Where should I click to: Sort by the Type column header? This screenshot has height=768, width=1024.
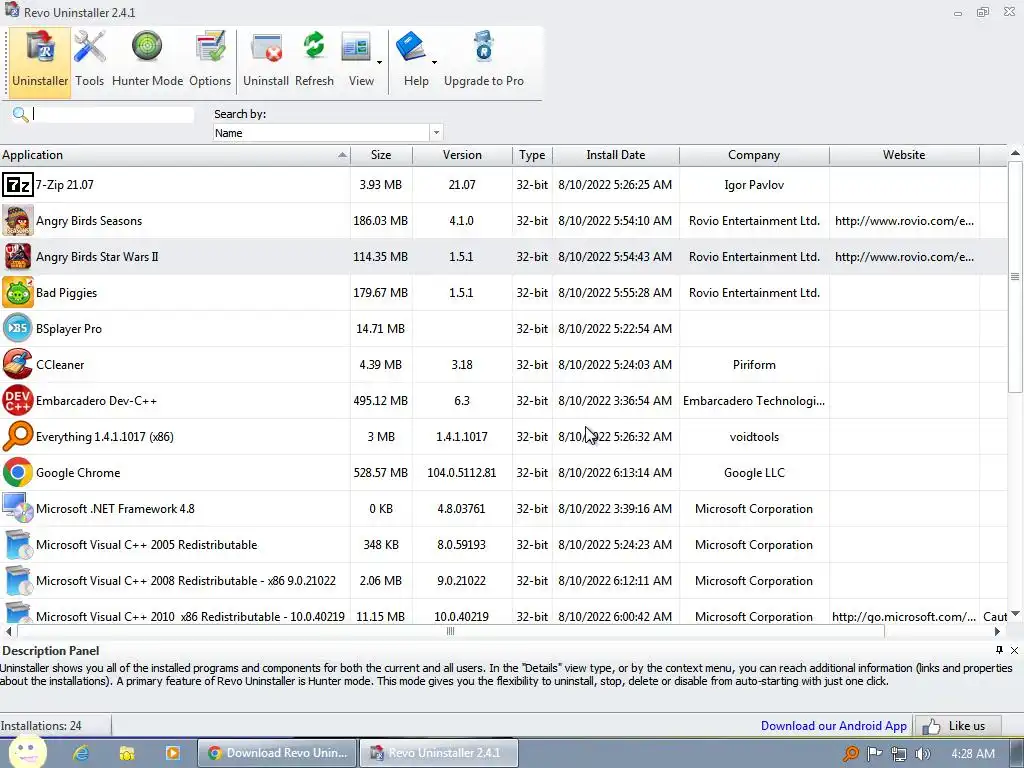(532, 155)
